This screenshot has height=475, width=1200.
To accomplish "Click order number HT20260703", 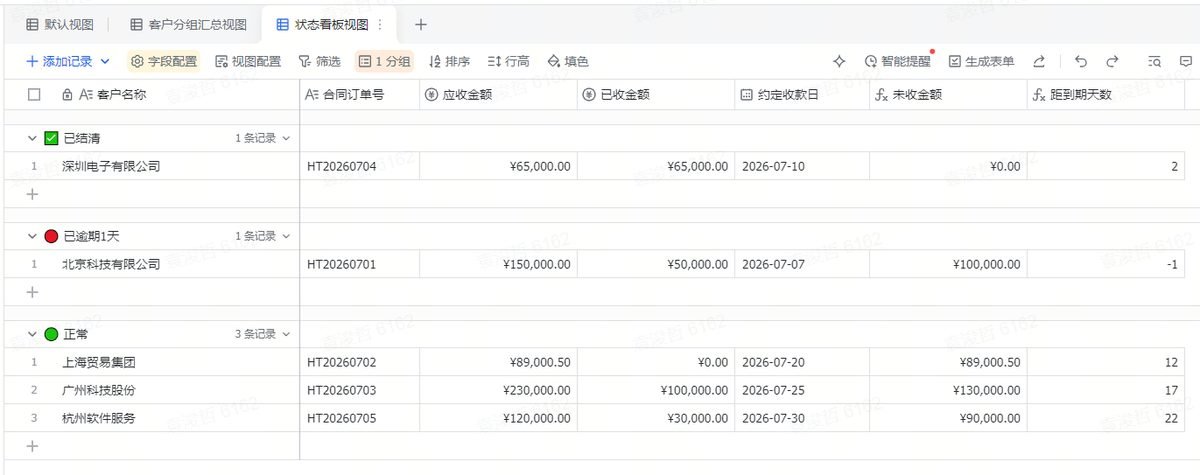I will (360, 390).
